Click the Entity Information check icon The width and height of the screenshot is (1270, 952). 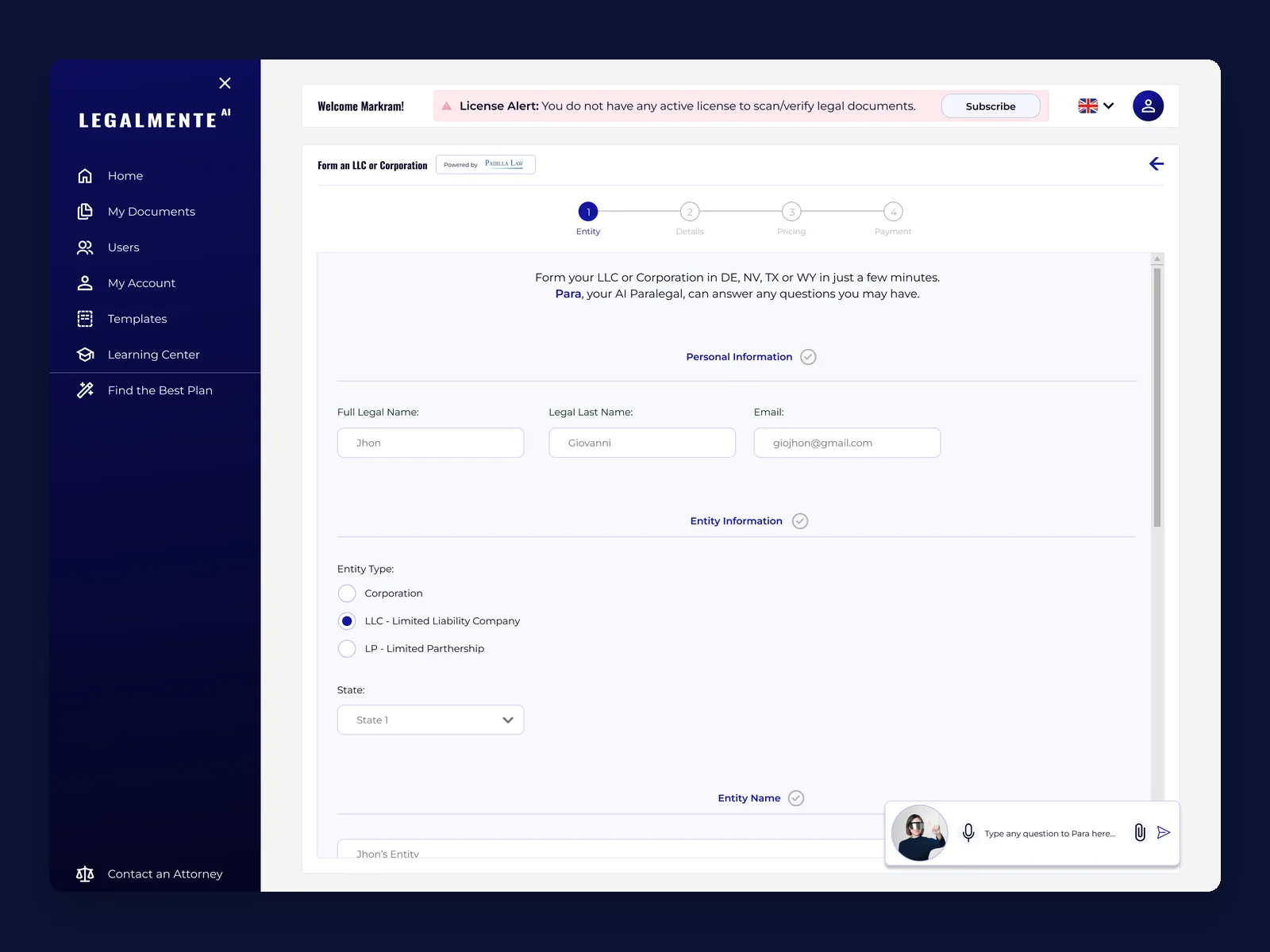(x=800, y=521)
